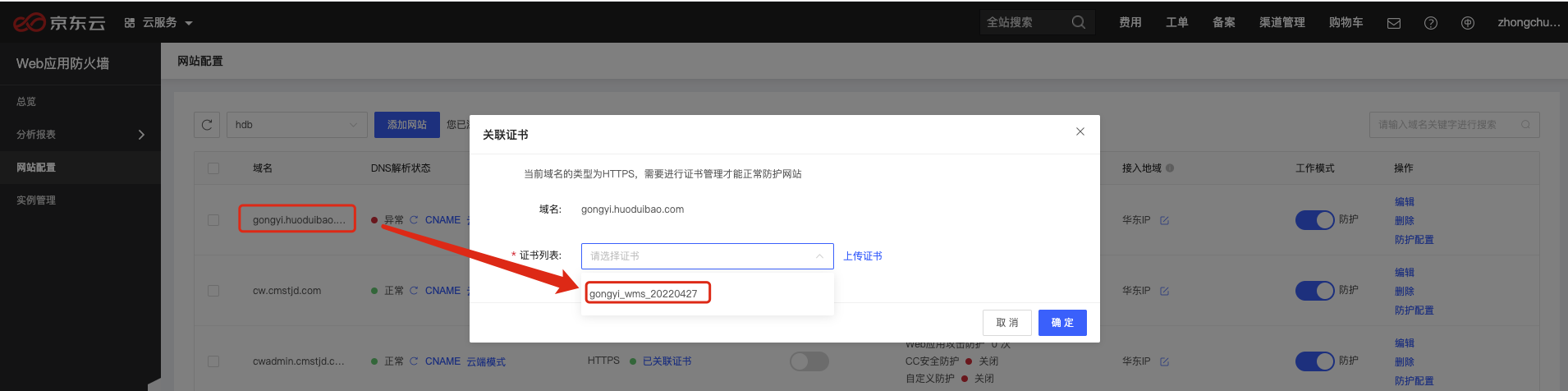Toggle 防护 work mode for cw.cmstjd.com row
Image resolution: width=1568 pixels, height=391 pixels.
[1315, 291]
